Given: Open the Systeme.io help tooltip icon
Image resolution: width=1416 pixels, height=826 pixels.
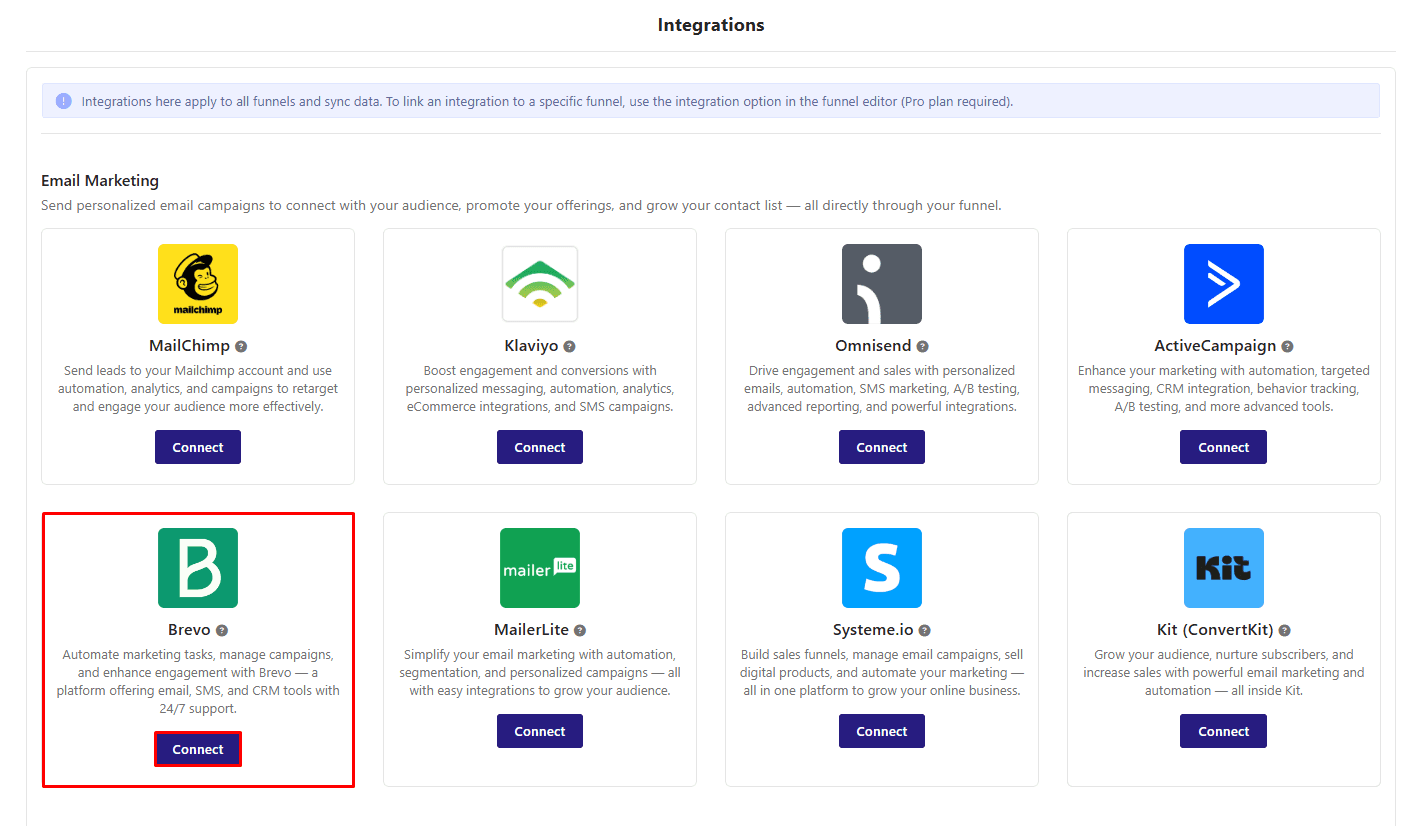Looking at the screenshot, I should tap(926, 629).
